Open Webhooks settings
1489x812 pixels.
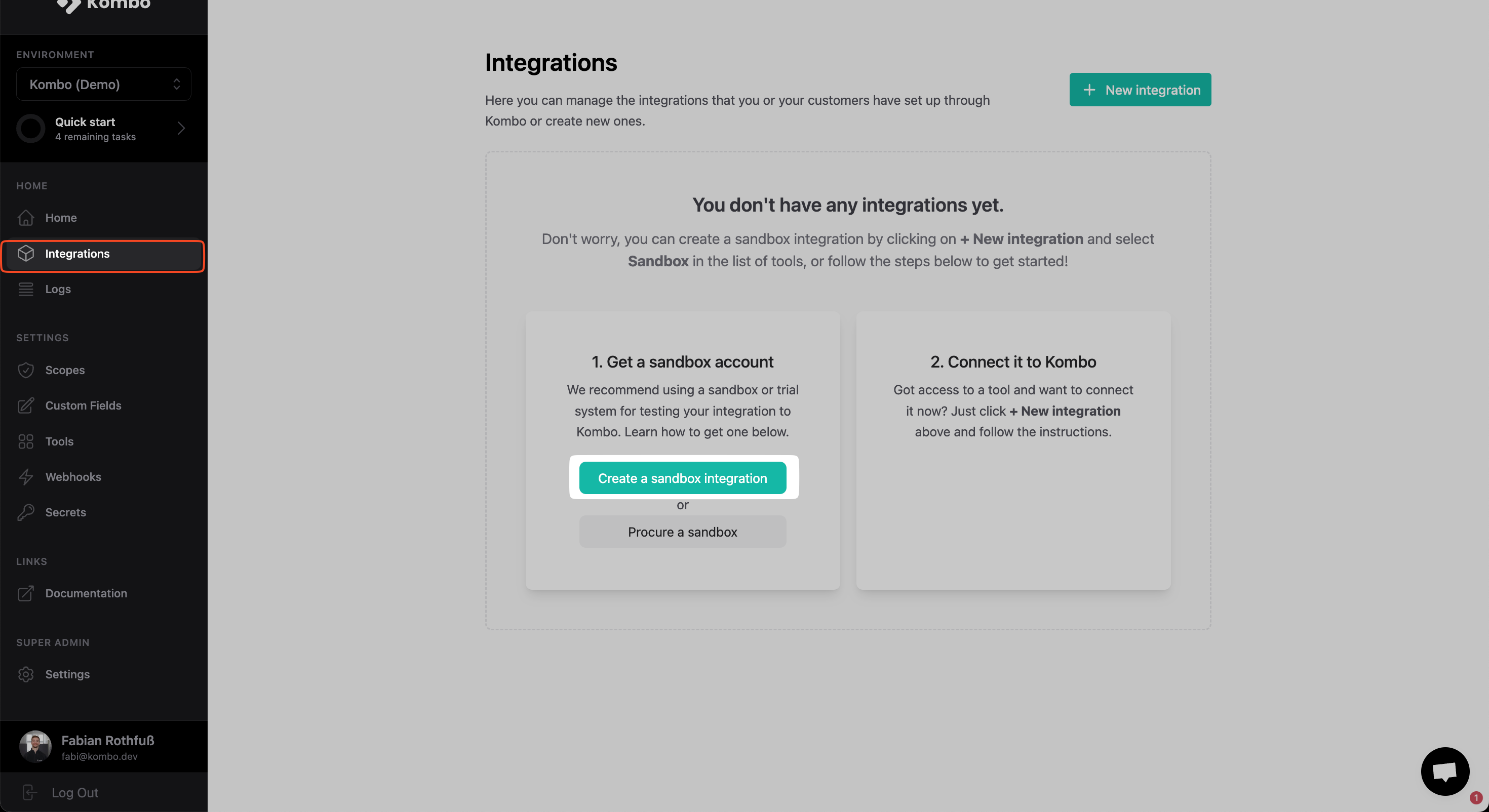pyautogui.click(x=103, y=477)
